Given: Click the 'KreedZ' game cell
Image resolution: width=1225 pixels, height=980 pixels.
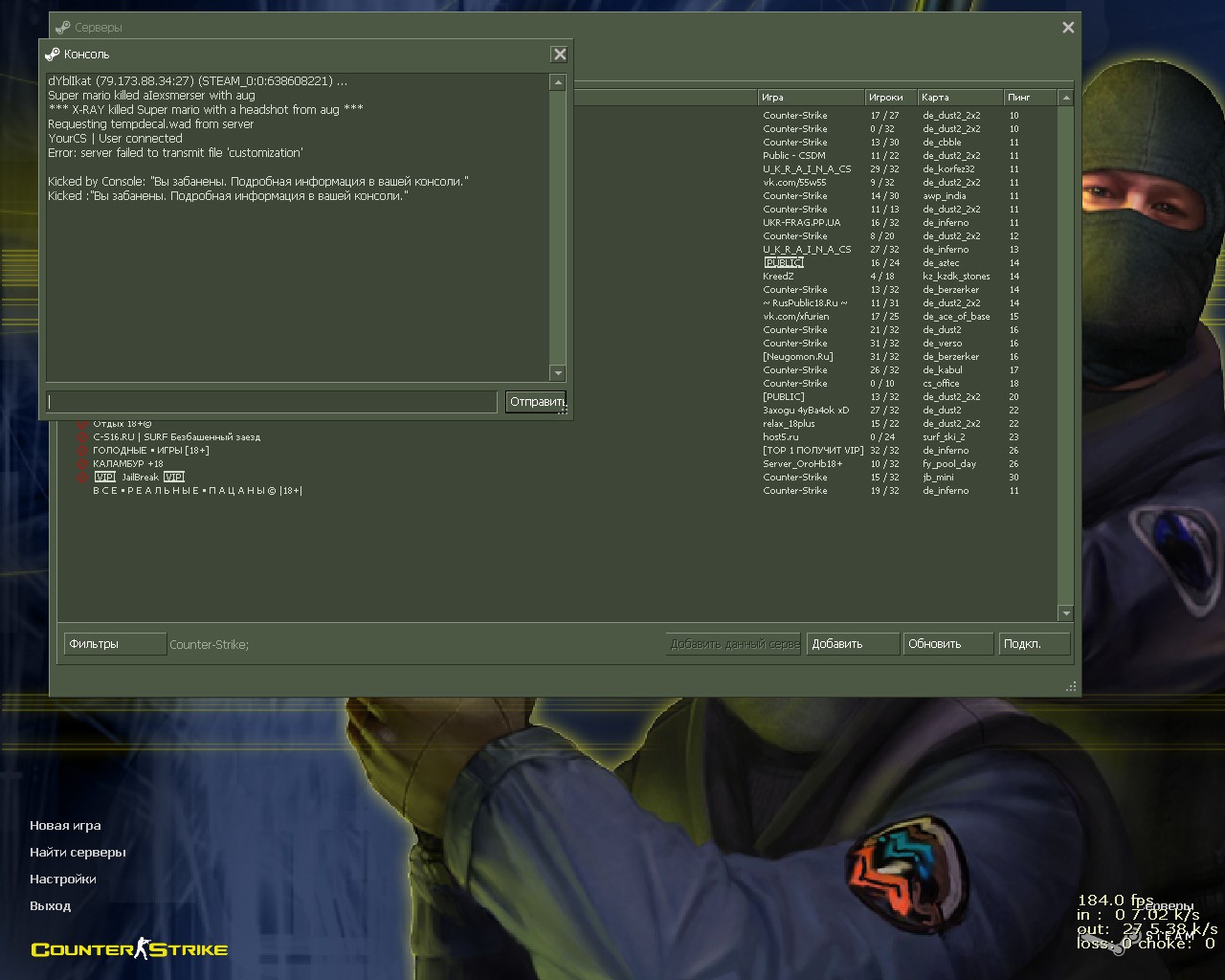Looking at the screenshot, I should tap(779, 277).
